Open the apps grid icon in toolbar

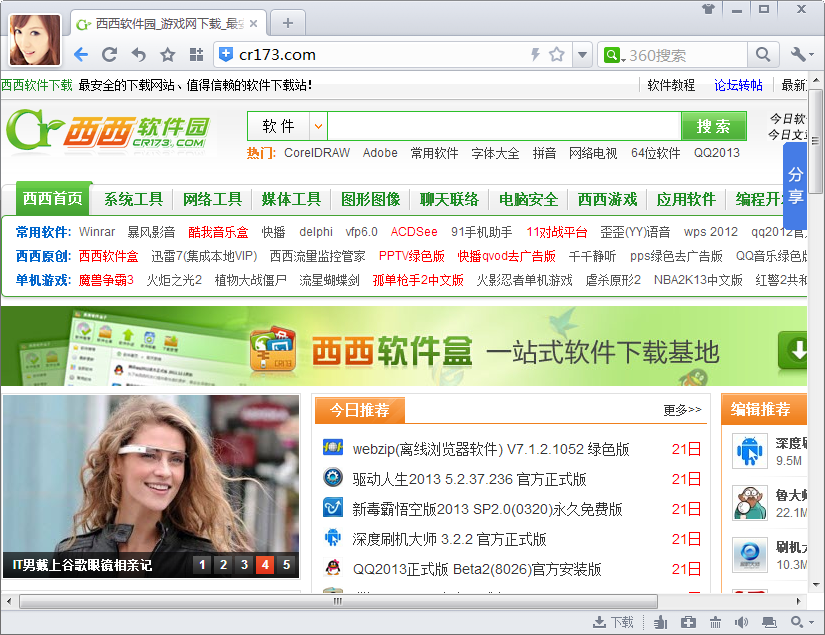(196, 54)
